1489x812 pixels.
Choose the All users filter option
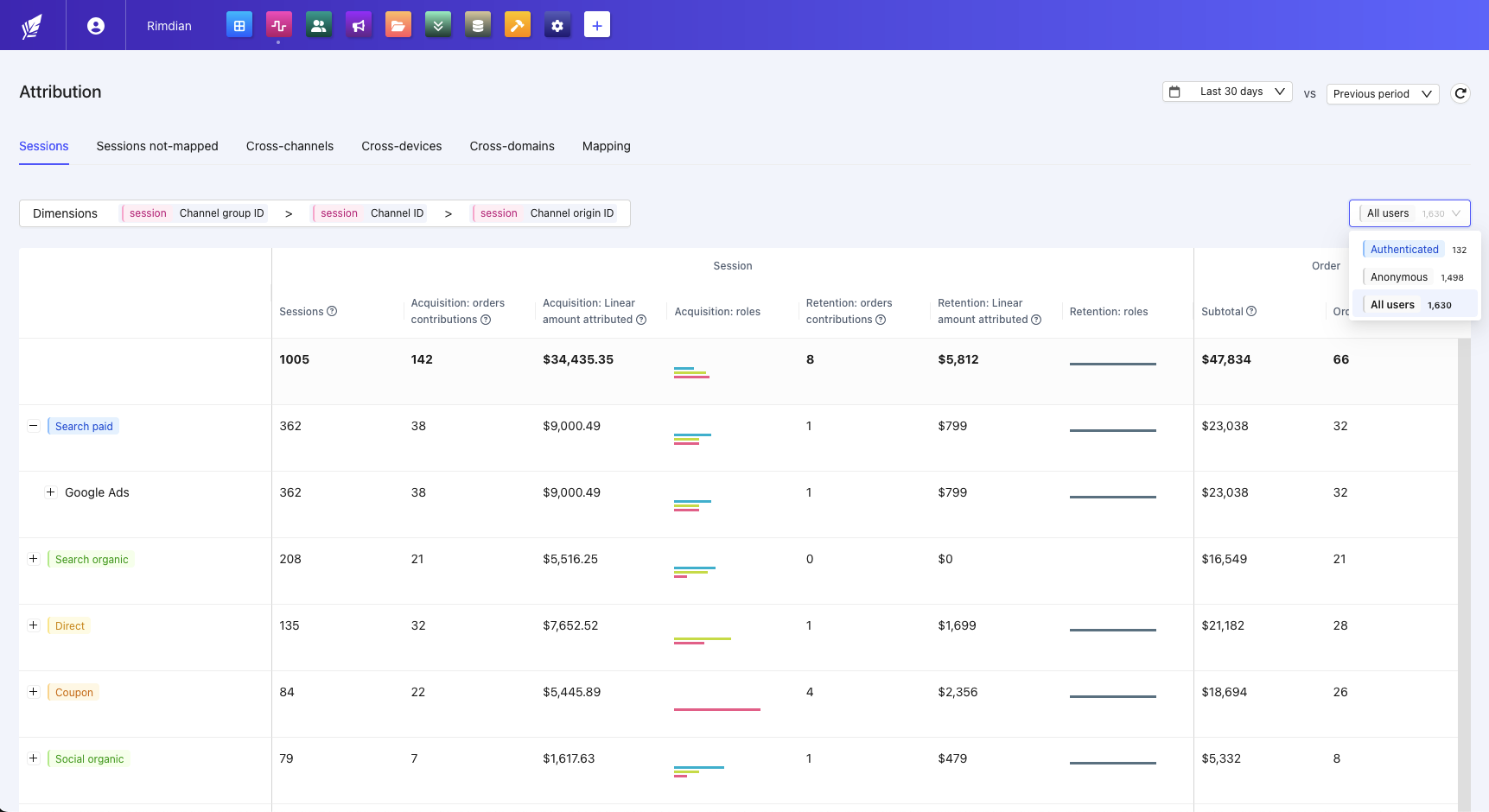1392,304
